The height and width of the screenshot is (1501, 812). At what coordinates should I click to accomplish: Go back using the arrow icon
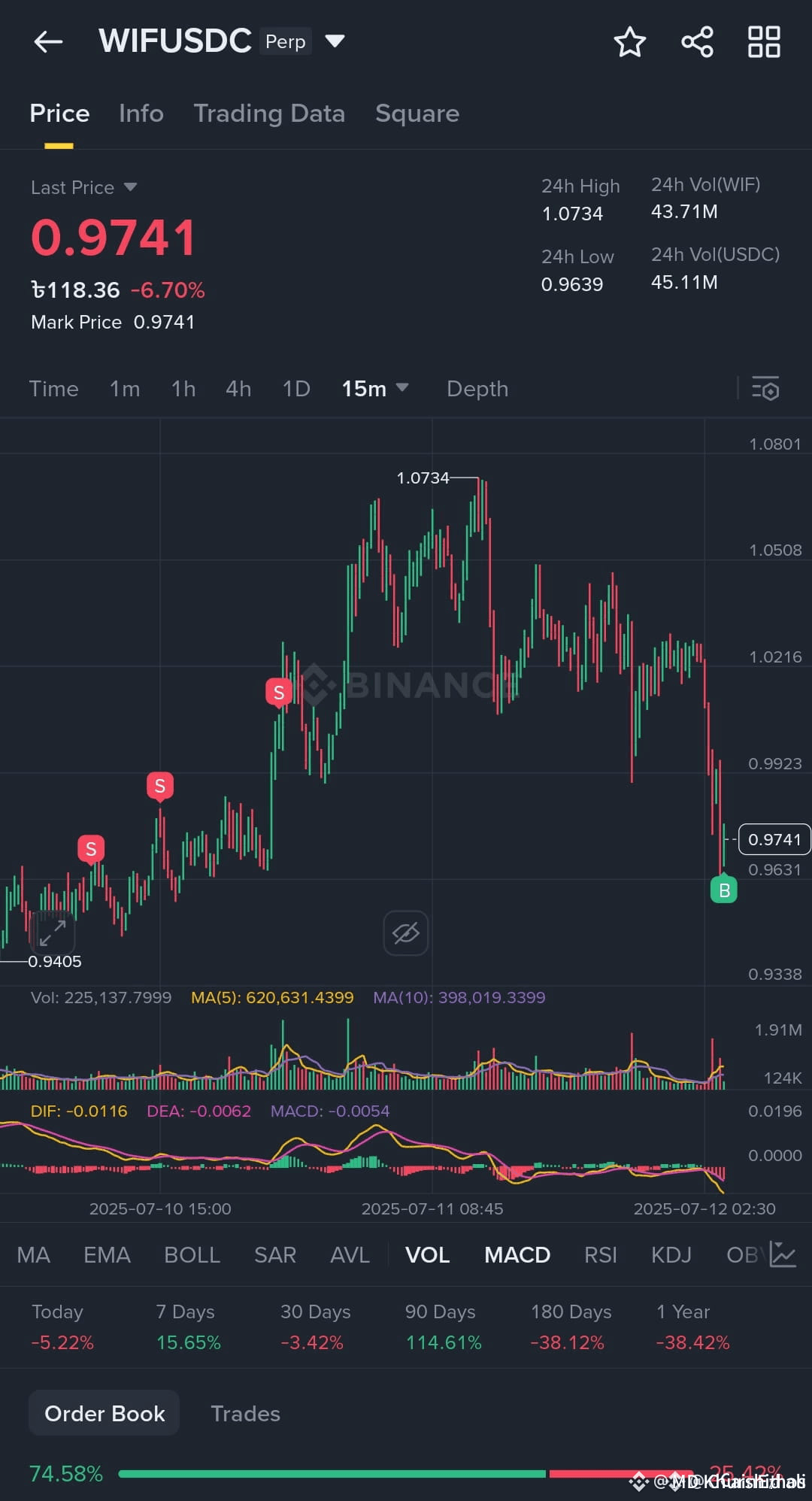[48, 41]
